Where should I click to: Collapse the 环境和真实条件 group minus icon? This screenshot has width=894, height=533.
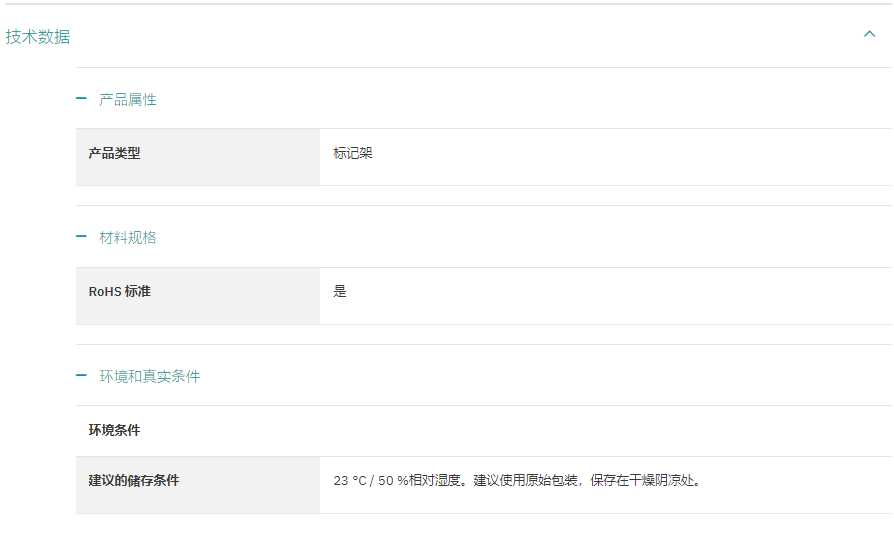[81, 375]
